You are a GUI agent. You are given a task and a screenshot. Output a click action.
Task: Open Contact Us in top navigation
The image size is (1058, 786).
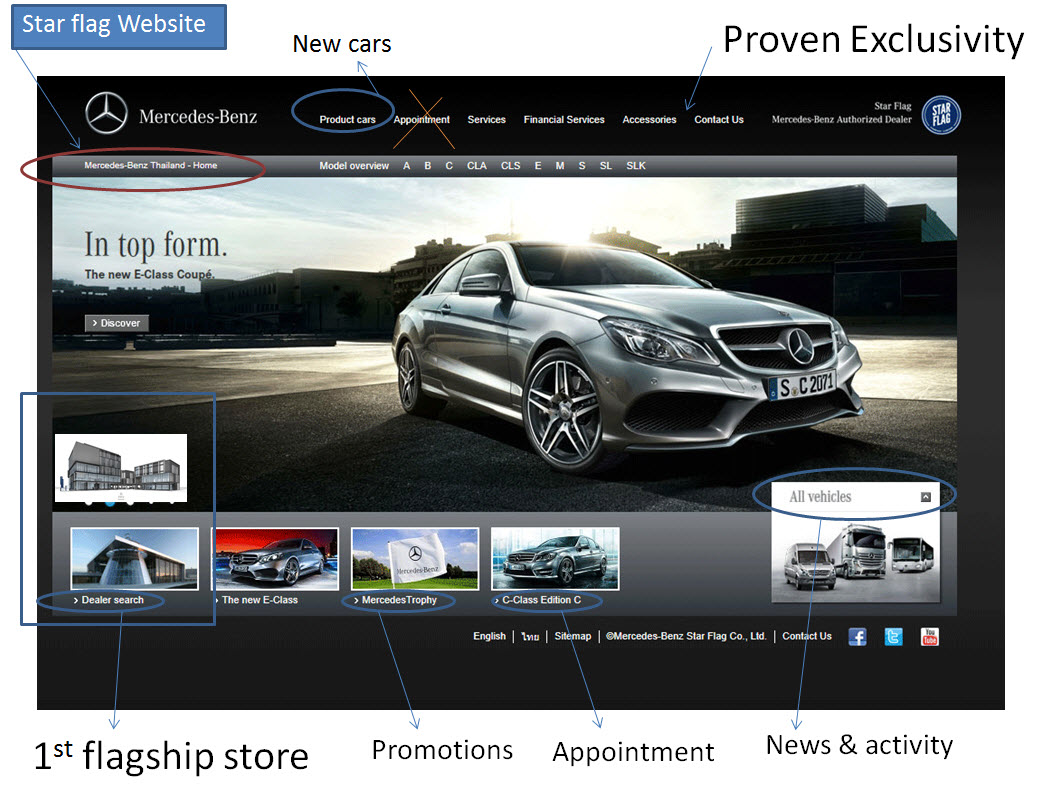pos(719,119)
